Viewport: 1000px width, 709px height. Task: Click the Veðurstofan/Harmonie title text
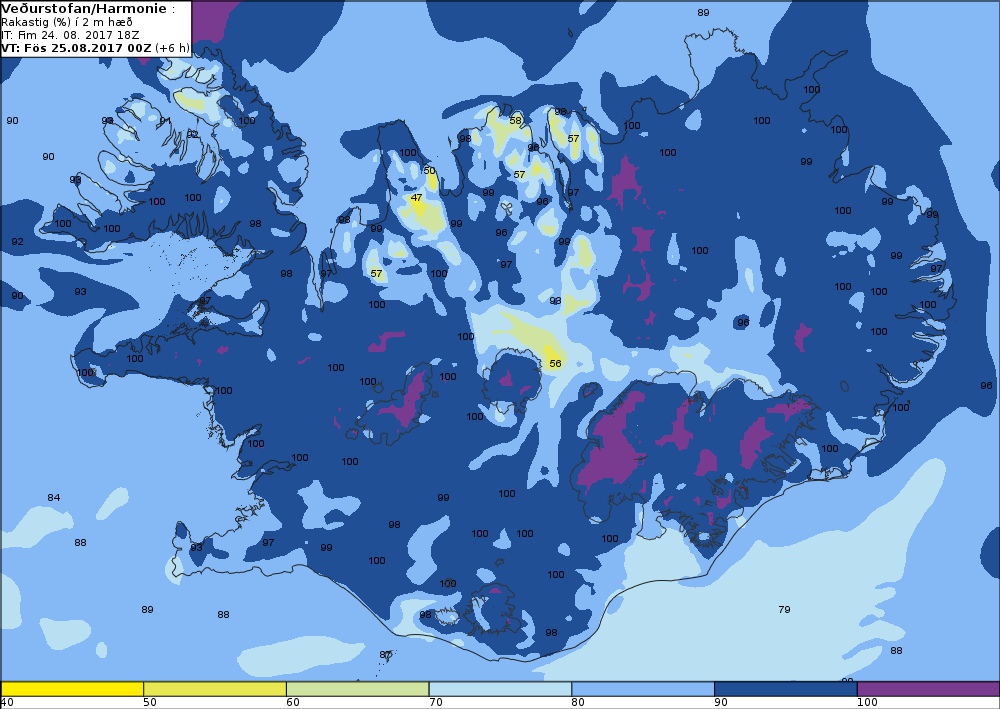(x=84, y=9)
